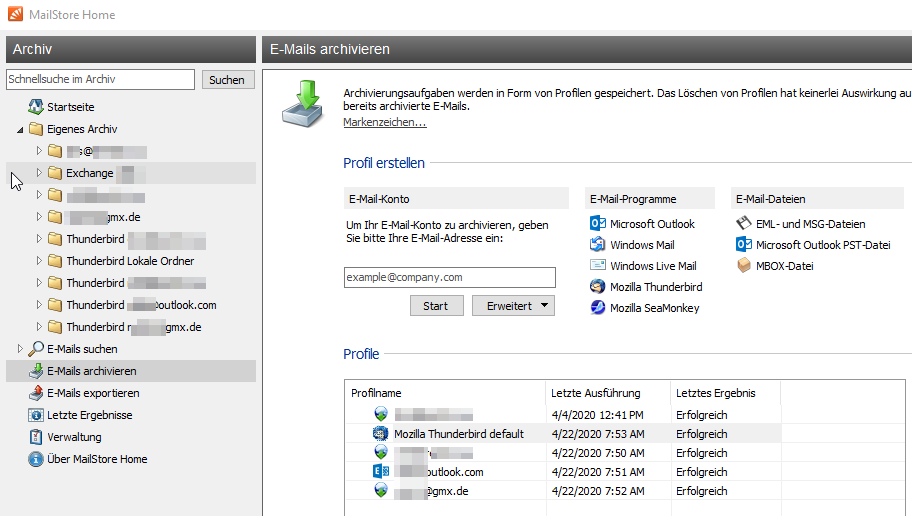Click the Microsoft Outlook PST-Datei link
912x516 pixels.
click(823, 245)
